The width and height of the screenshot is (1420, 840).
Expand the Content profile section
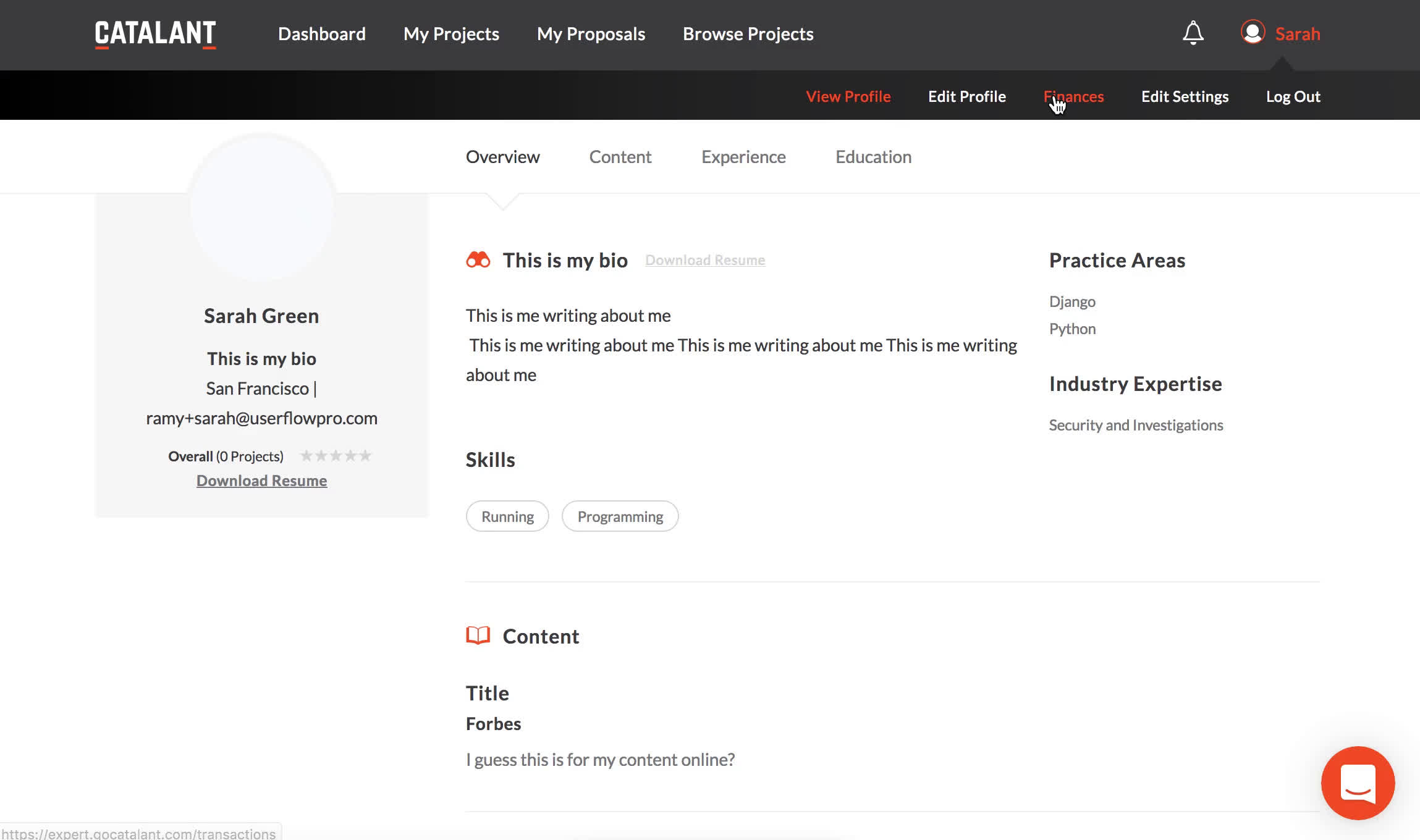[x=620, y=156]
